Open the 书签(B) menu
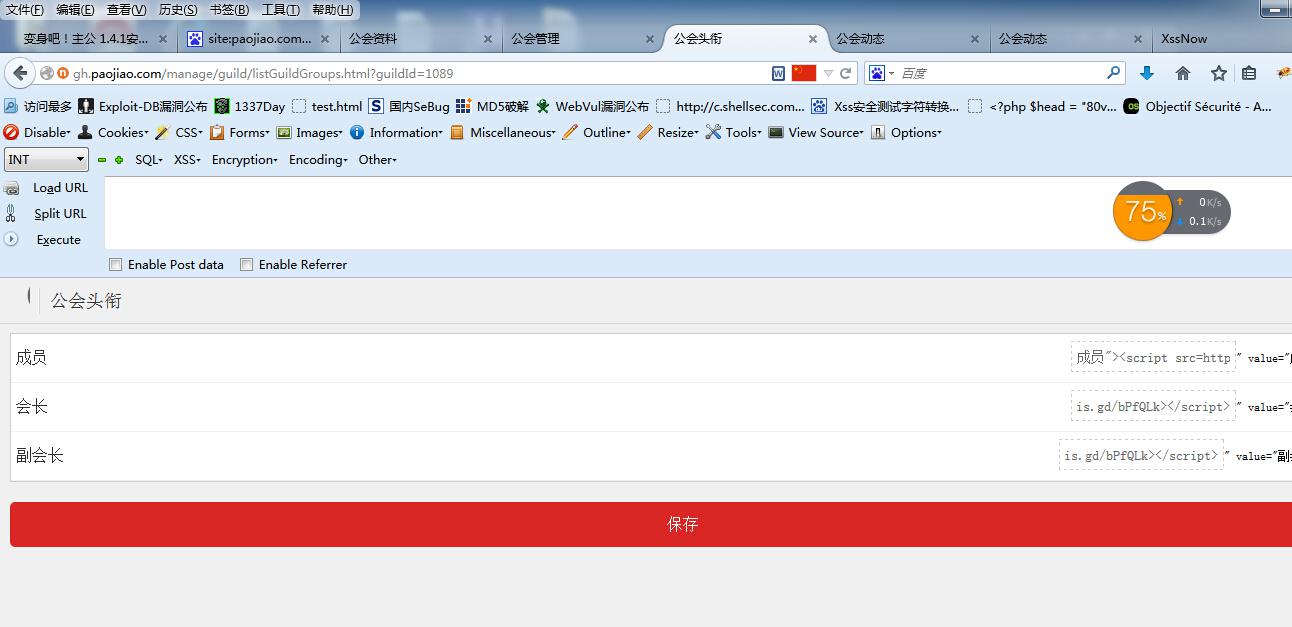 pos(229,10)
